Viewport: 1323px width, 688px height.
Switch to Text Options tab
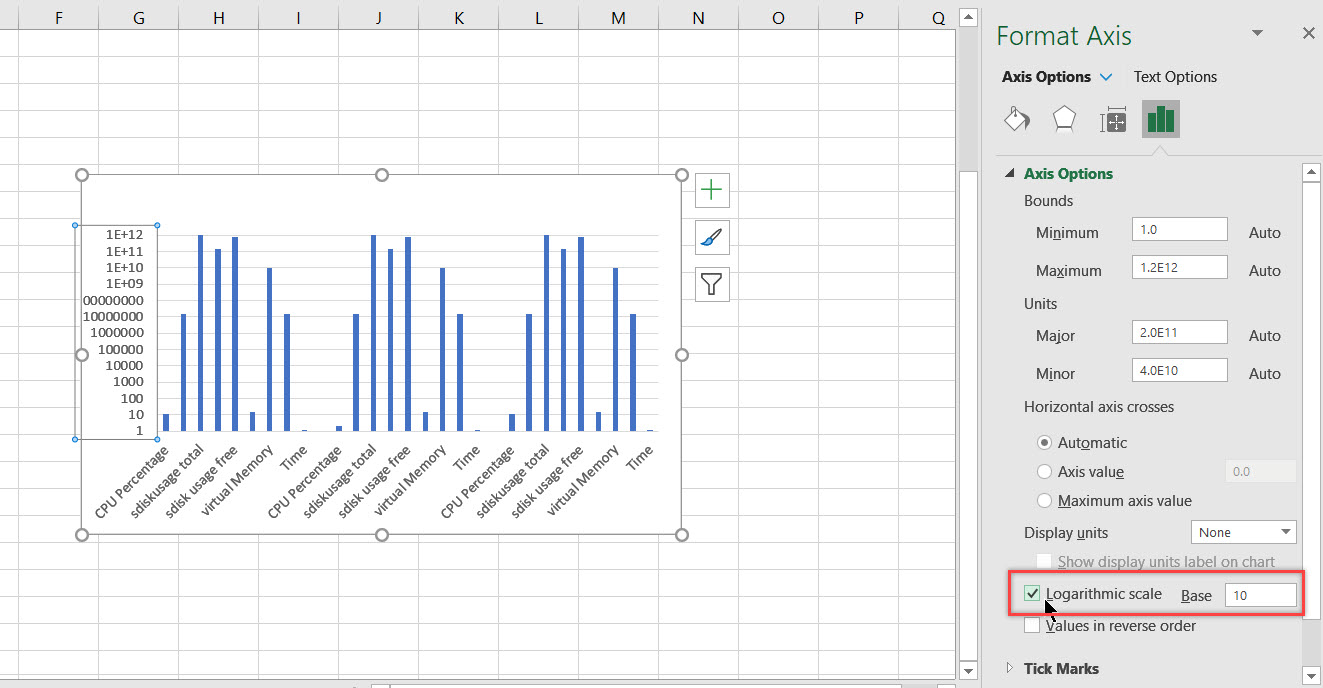1175,77
